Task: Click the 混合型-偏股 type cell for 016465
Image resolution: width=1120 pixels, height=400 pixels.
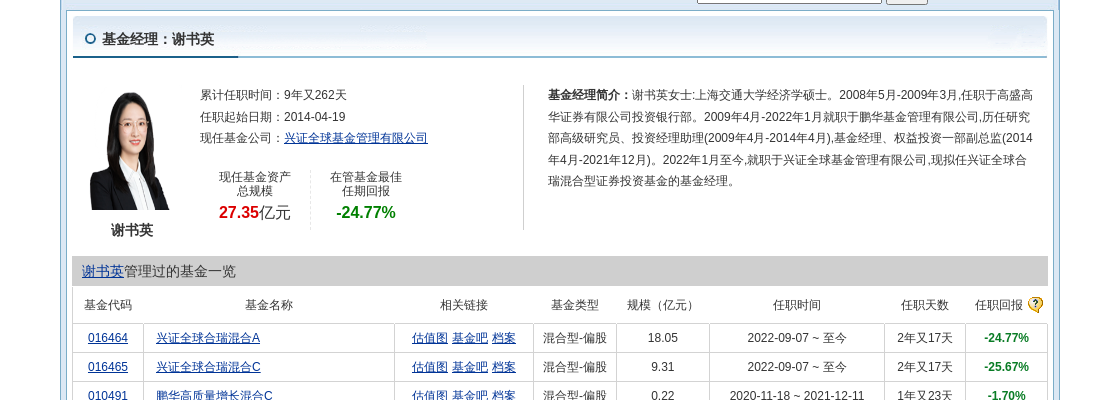Action: (574, 367)
